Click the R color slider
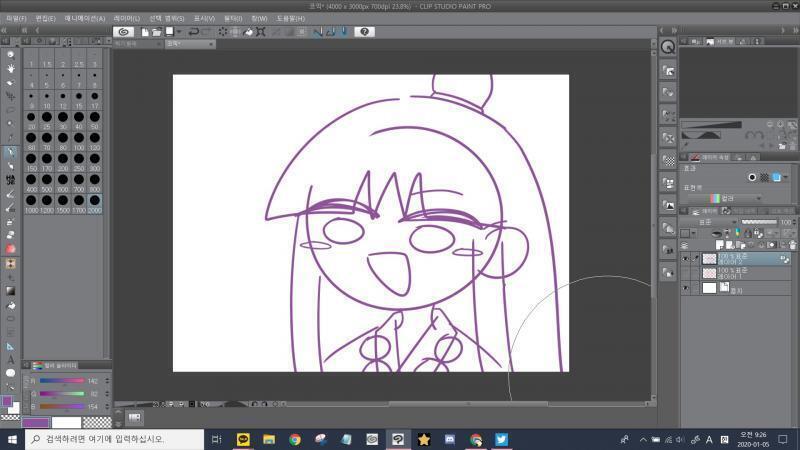 [62, 381]
